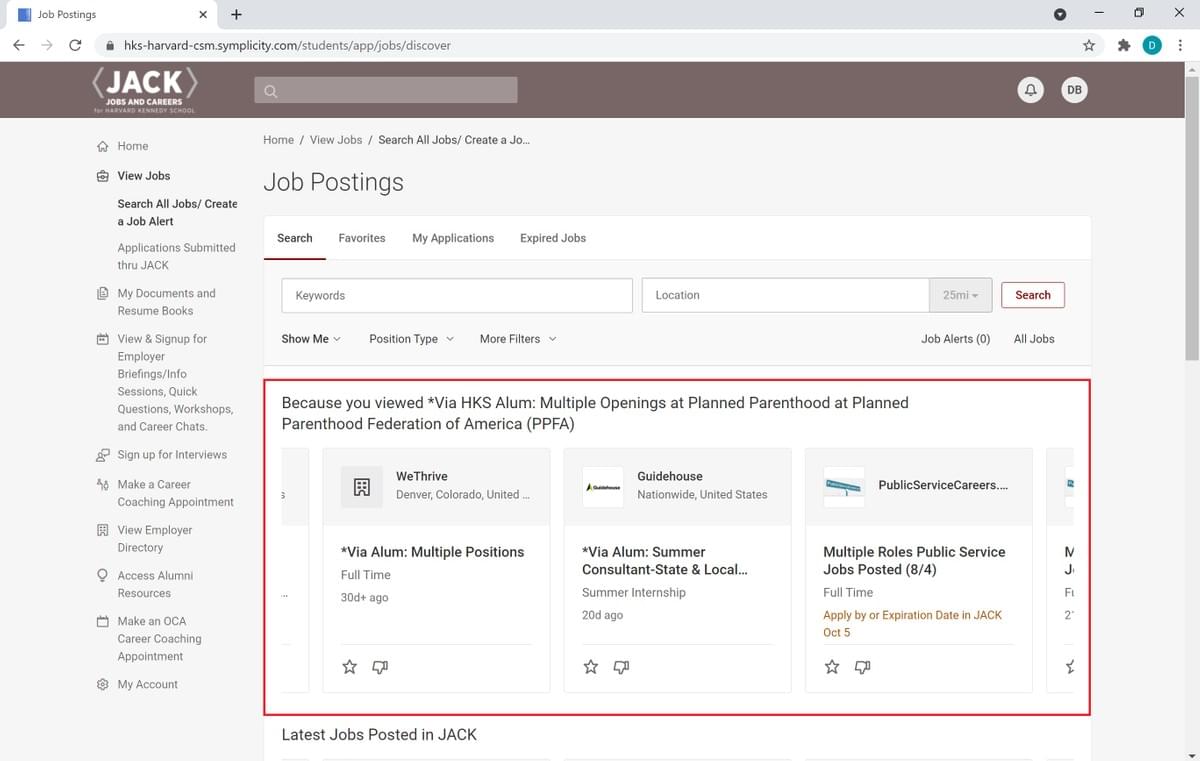Click inside the Location field
Screen dimensions: 1200x761
[785, 295]
